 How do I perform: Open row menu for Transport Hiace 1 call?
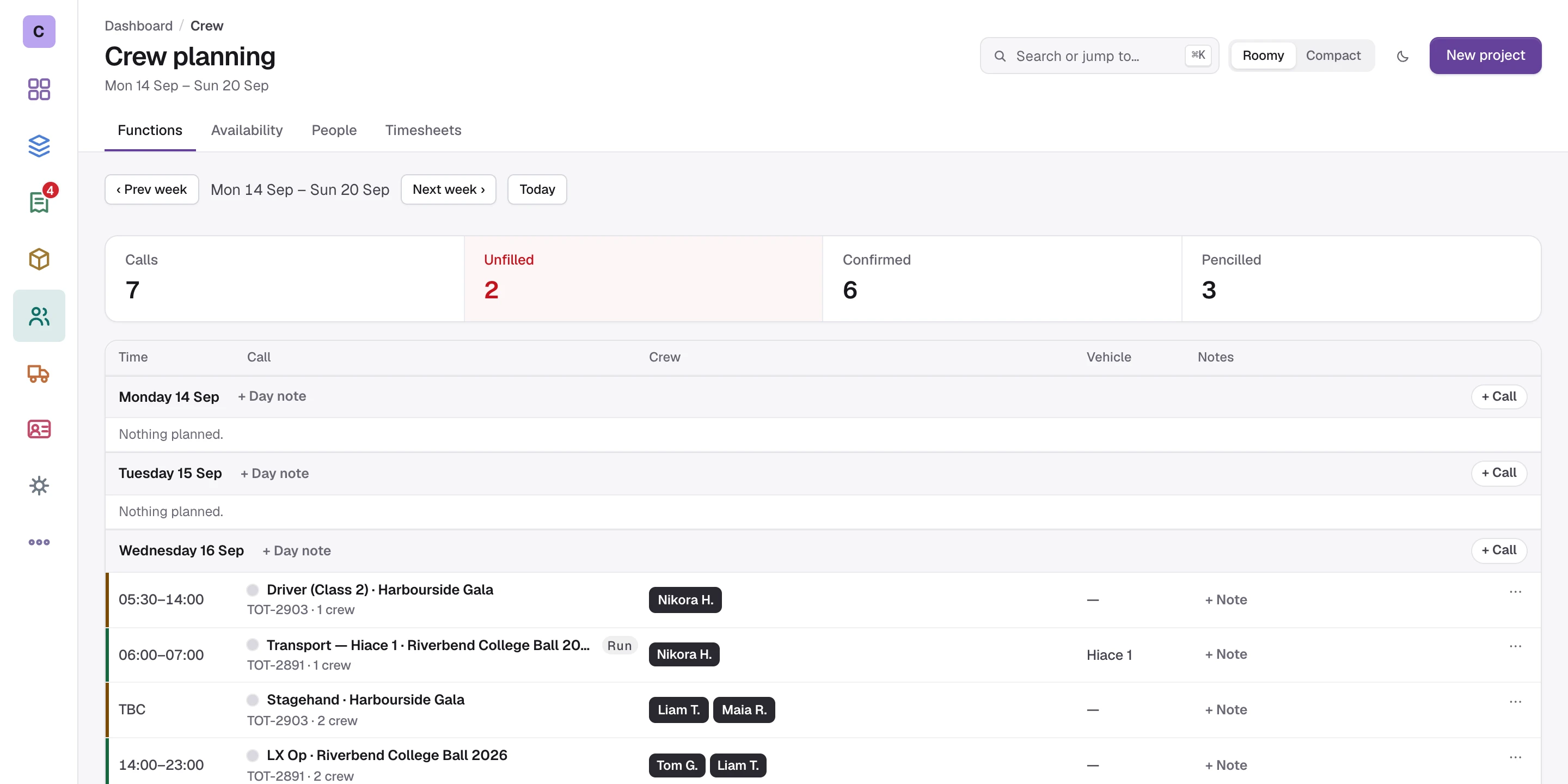tap(1515, 646)
